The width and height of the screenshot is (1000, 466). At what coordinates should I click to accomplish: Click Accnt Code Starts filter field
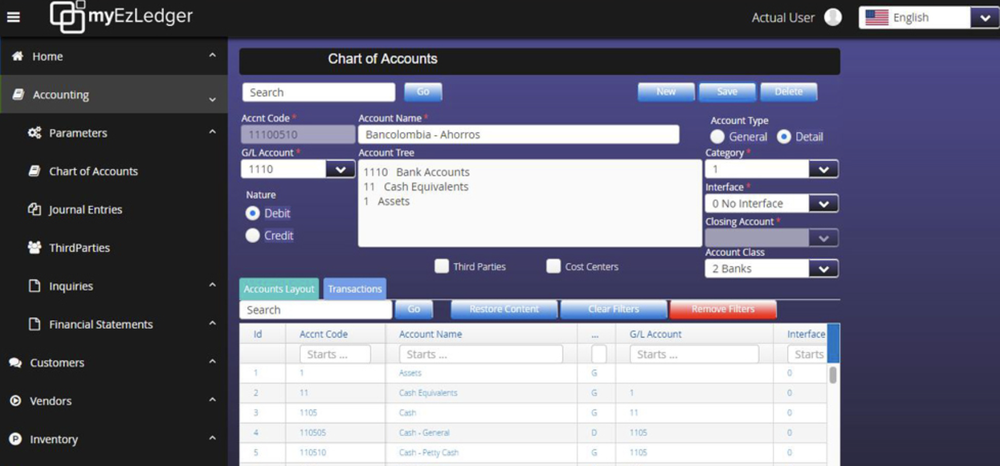(335, 354)
